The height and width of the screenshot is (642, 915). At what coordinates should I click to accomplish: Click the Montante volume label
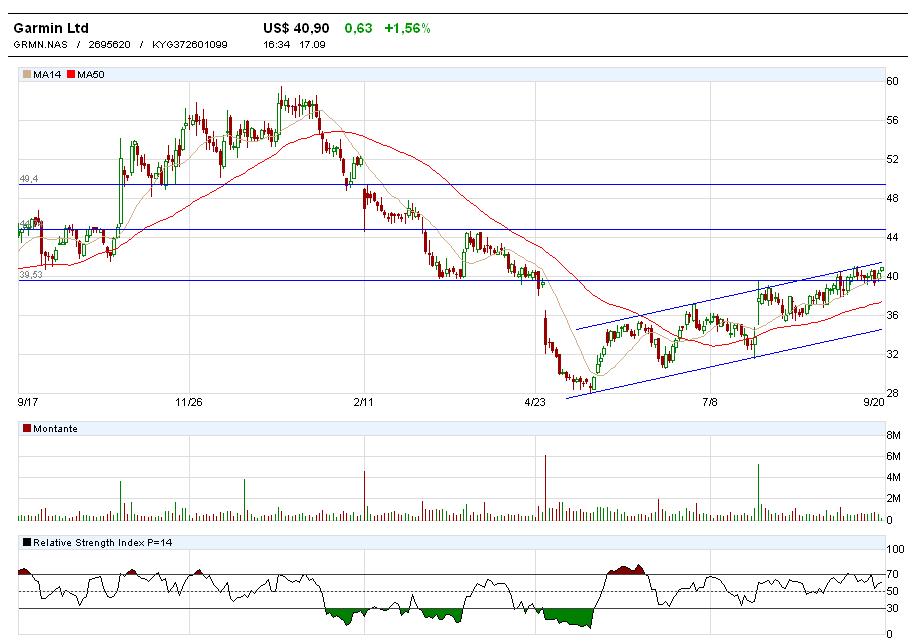55,428
